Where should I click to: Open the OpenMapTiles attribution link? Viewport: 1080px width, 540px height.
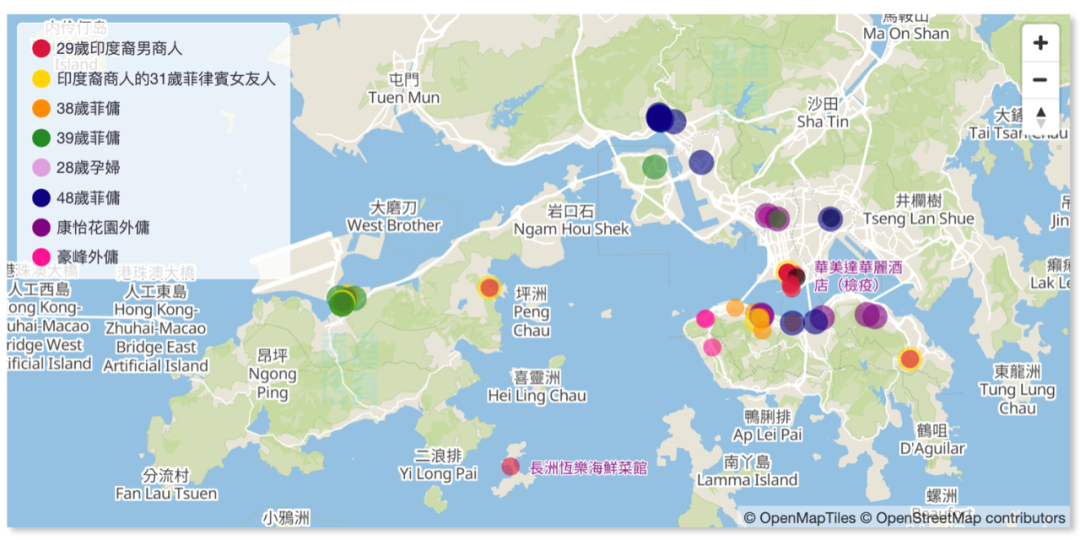click(x=799, y=517)
